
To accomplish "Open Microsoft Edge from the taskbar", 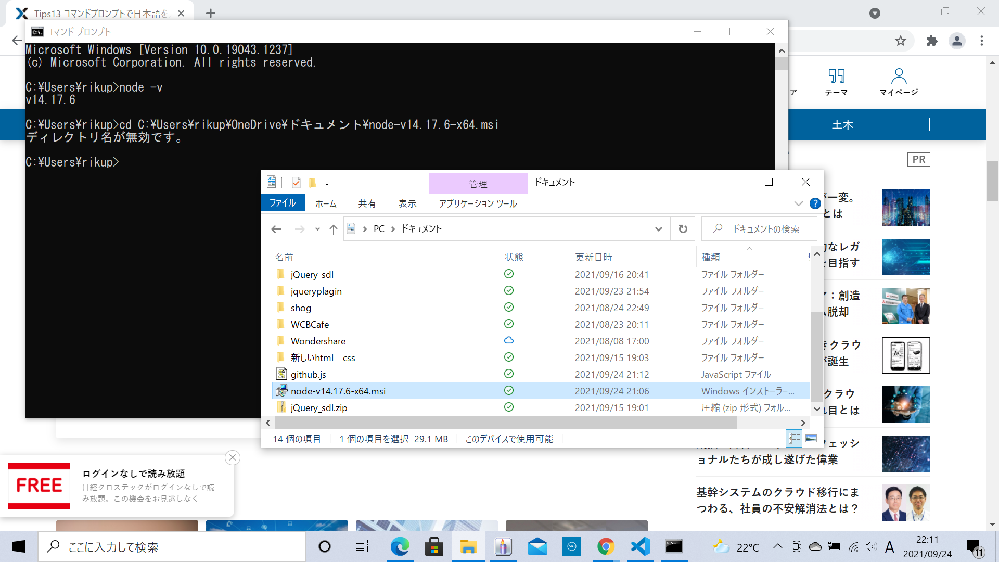I will tap(399, 547).
